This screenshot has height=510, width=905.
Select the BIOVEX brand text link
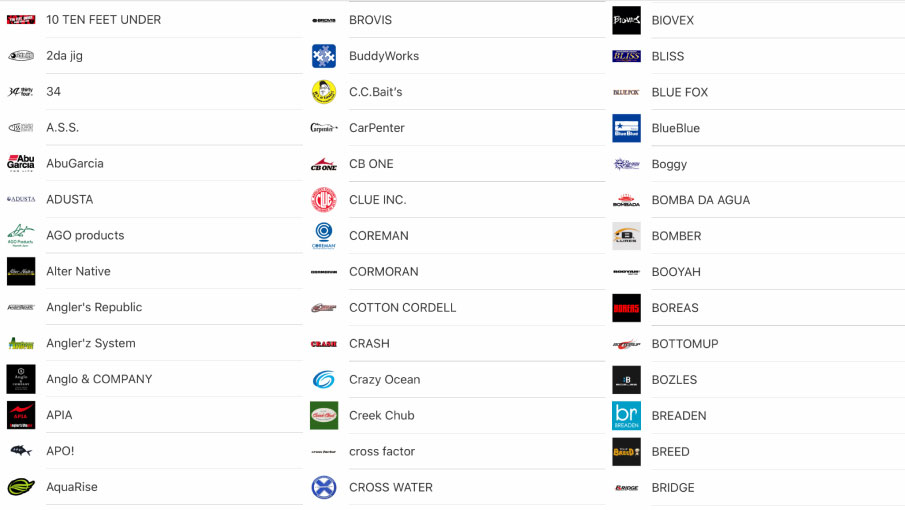pos(672,20)
